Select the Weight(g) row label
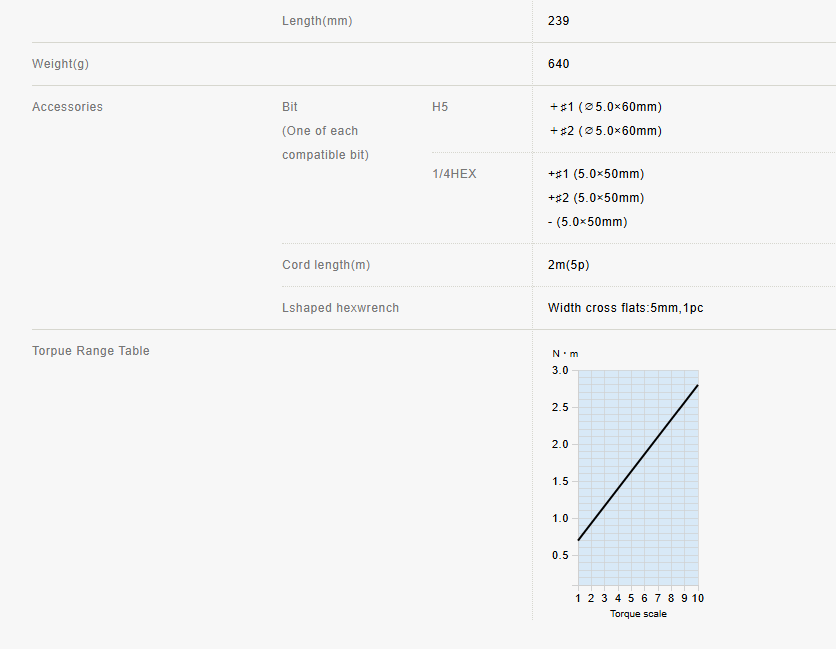836x649 pixels. (60, 64)
